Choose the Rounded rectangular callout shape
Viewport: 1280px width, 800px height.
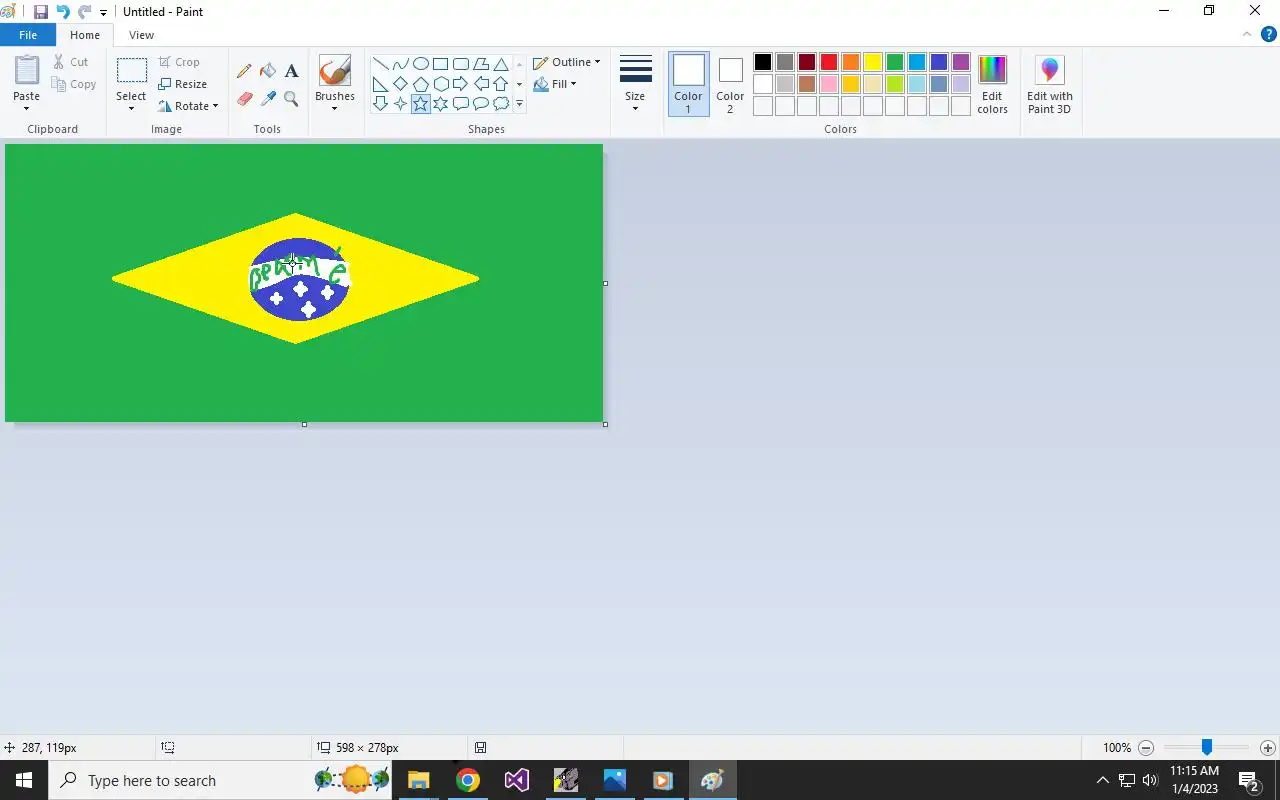pyautogui.click(x=461, y=104)
